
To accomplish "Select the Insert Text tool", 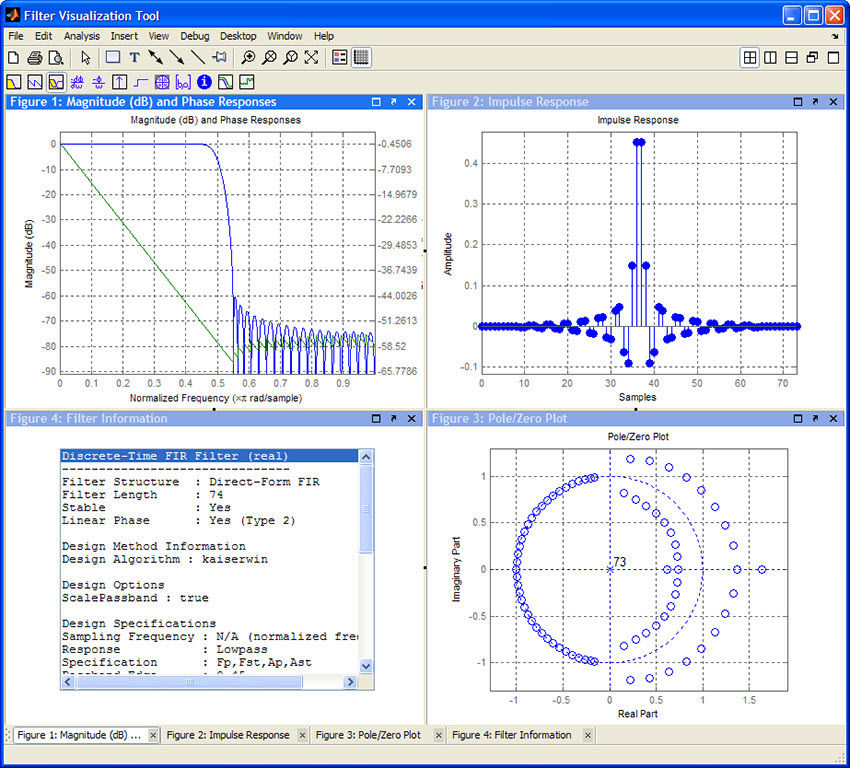I will [134, 57].
